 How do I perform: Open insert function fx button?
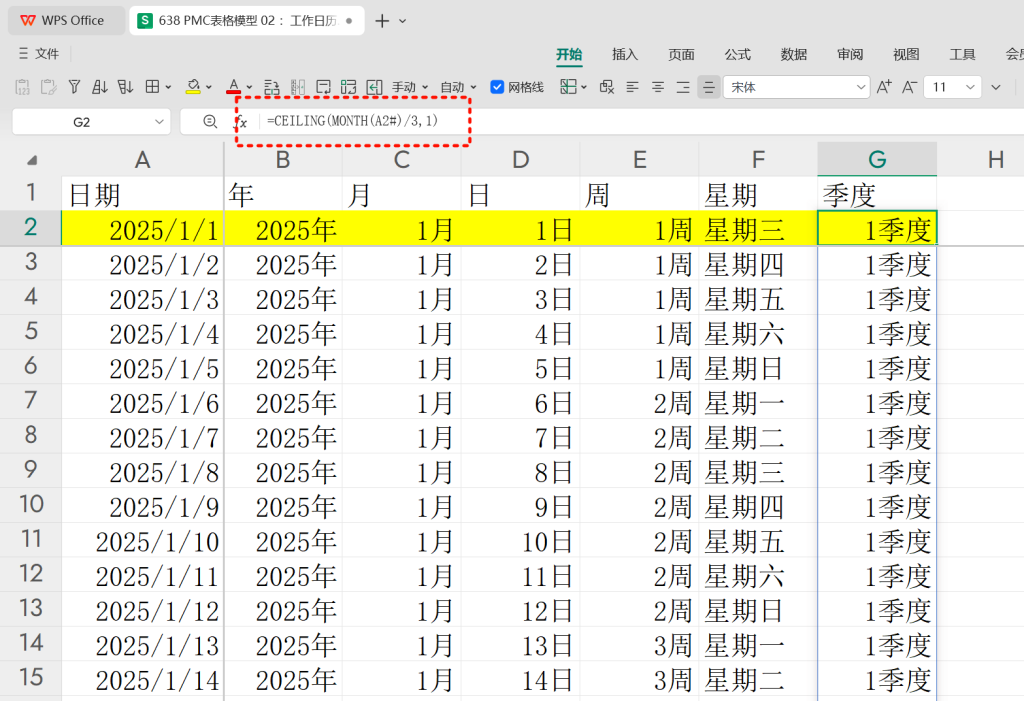(x=241, y=122)
